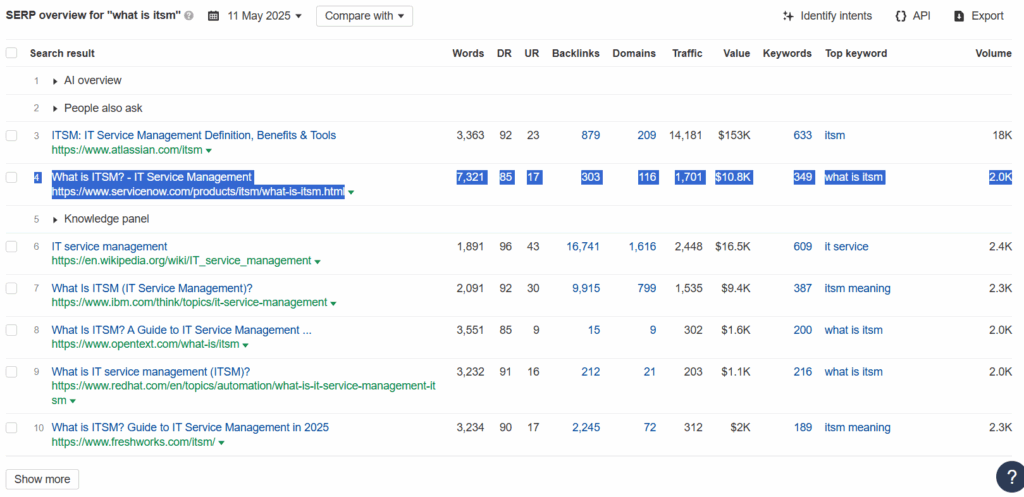This screenshot has height=497, width=1024.
Task: Click the Backlinks column header
Action: coord(575,54)
